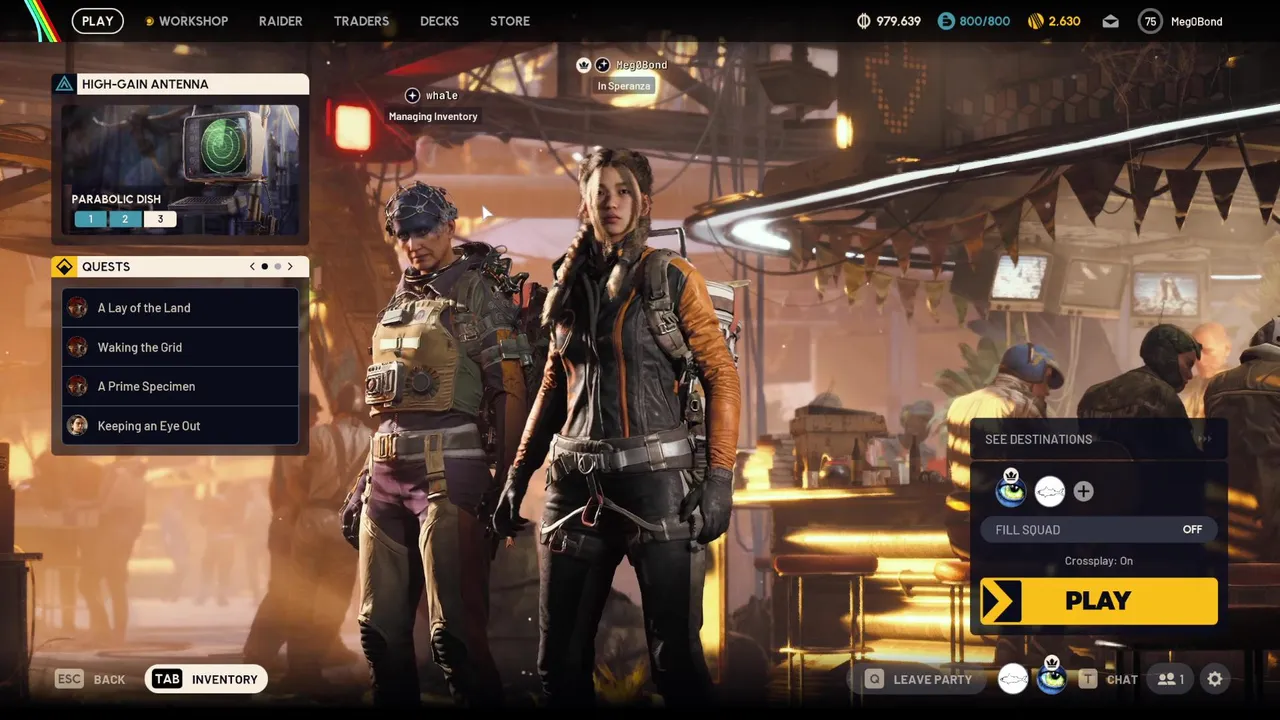
Task: Open the Parabolic Dish project thumbnail
Action: [x=180, y=169]
